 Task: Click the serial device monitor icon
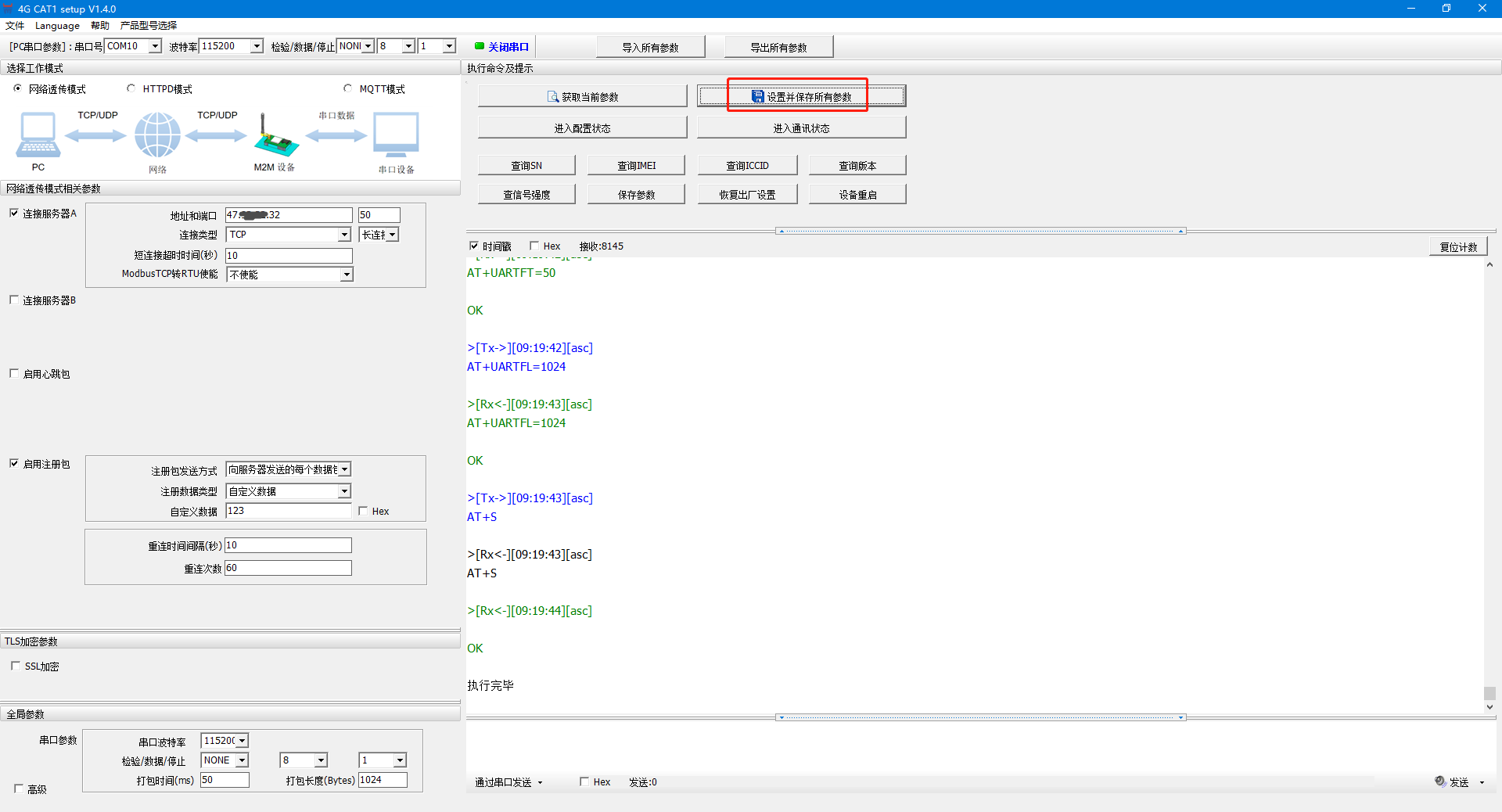point(396,135)
